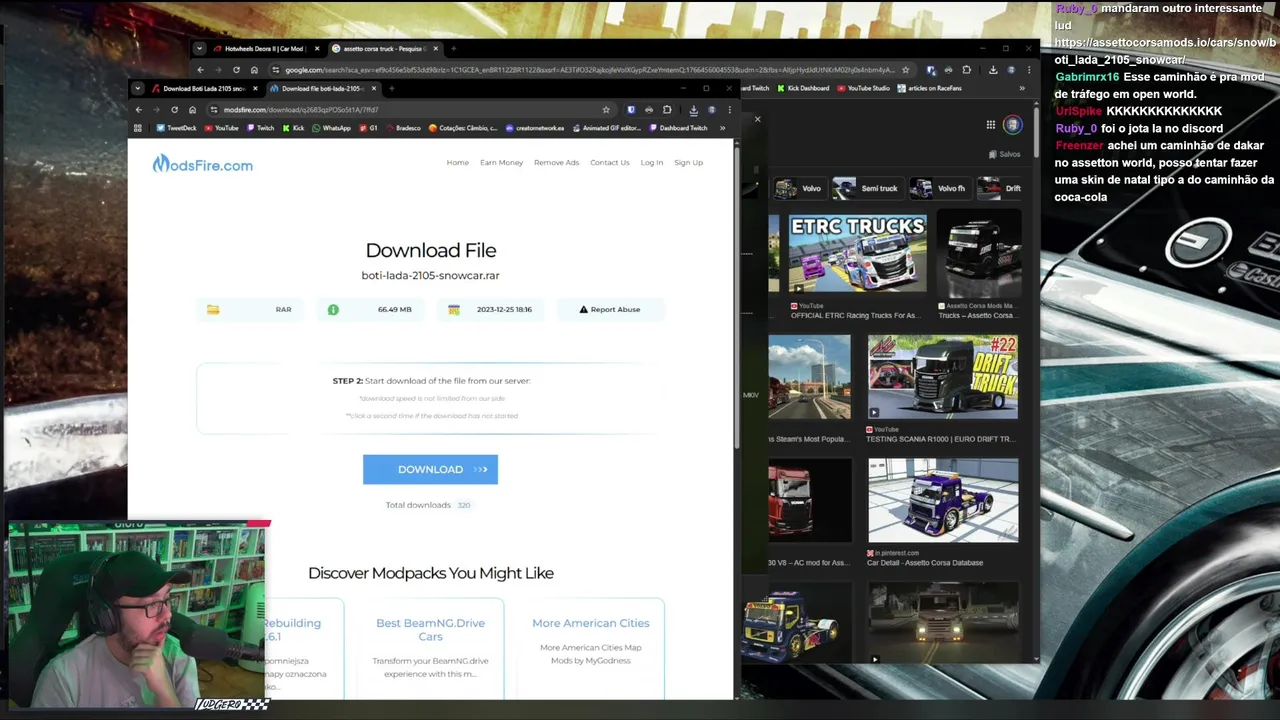Open the Downloads icon in the Google window toolbar
Image resolution: width=1280 pixels, height=720 pixels.
point(993,70)
